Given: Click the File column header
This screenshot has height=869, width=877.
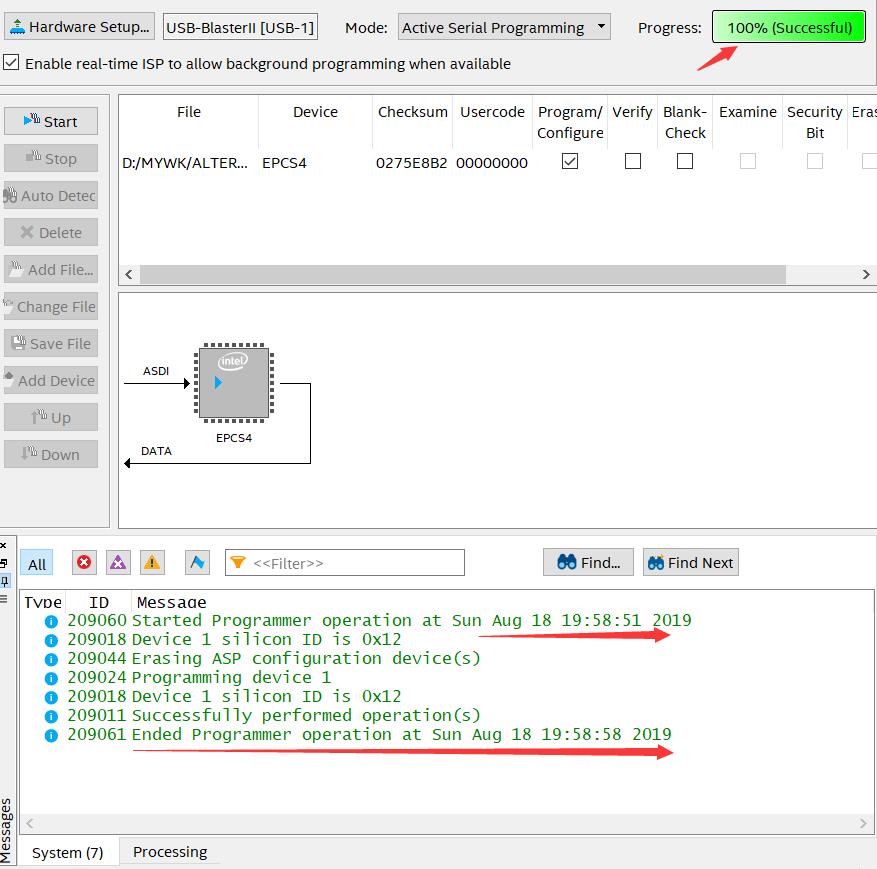Looking at the screenshot, I should (x=188, y=112).
